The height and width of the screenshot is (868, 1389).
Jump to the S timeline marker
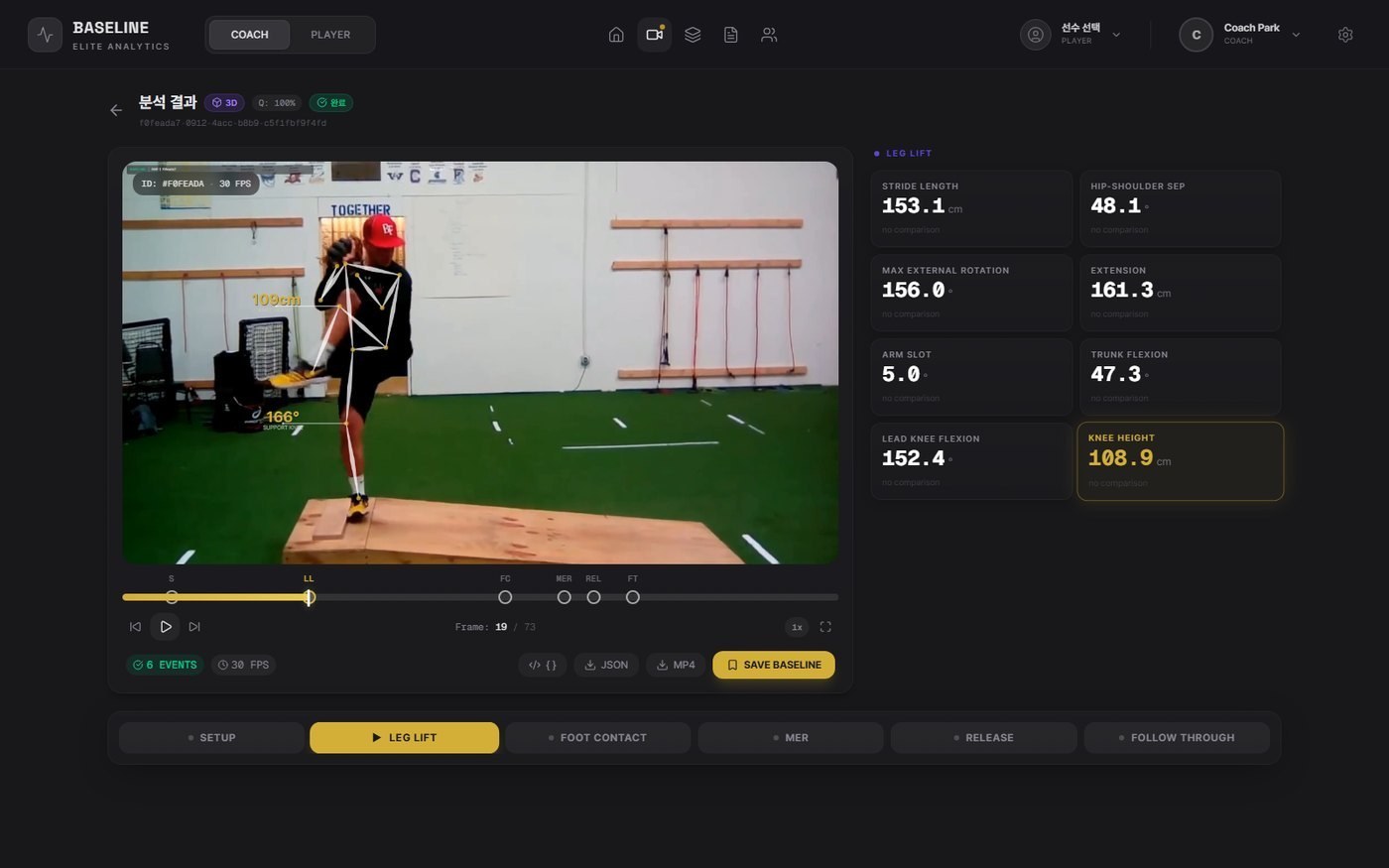click(x=172, y=597)
